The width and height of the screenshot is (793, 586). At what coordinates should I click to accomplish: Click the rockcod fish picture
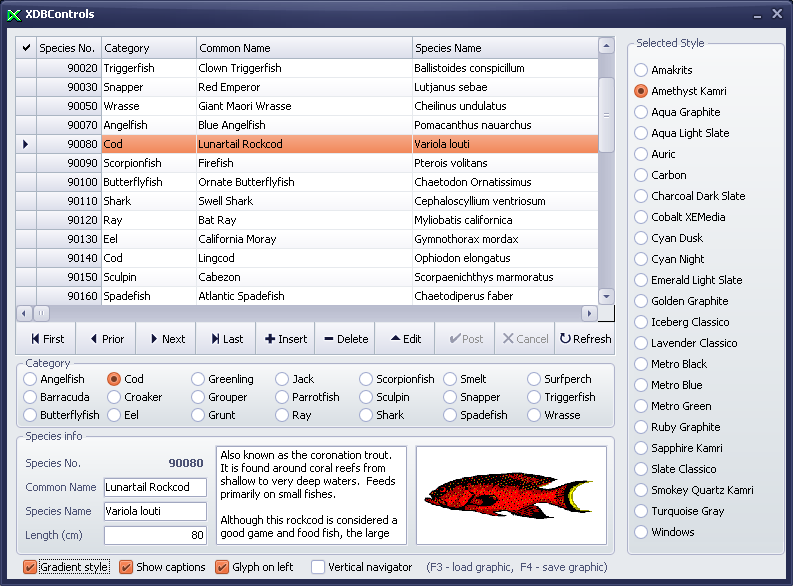[511, 495]
